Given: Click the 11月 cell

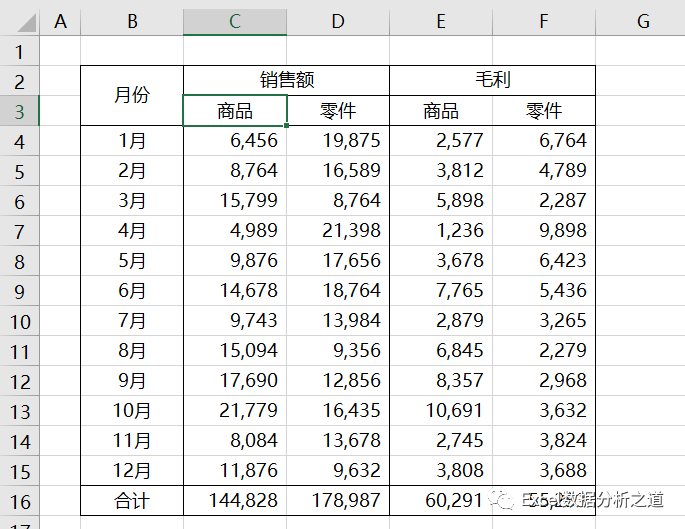Looking at the screenshot, I should [132, 441].
